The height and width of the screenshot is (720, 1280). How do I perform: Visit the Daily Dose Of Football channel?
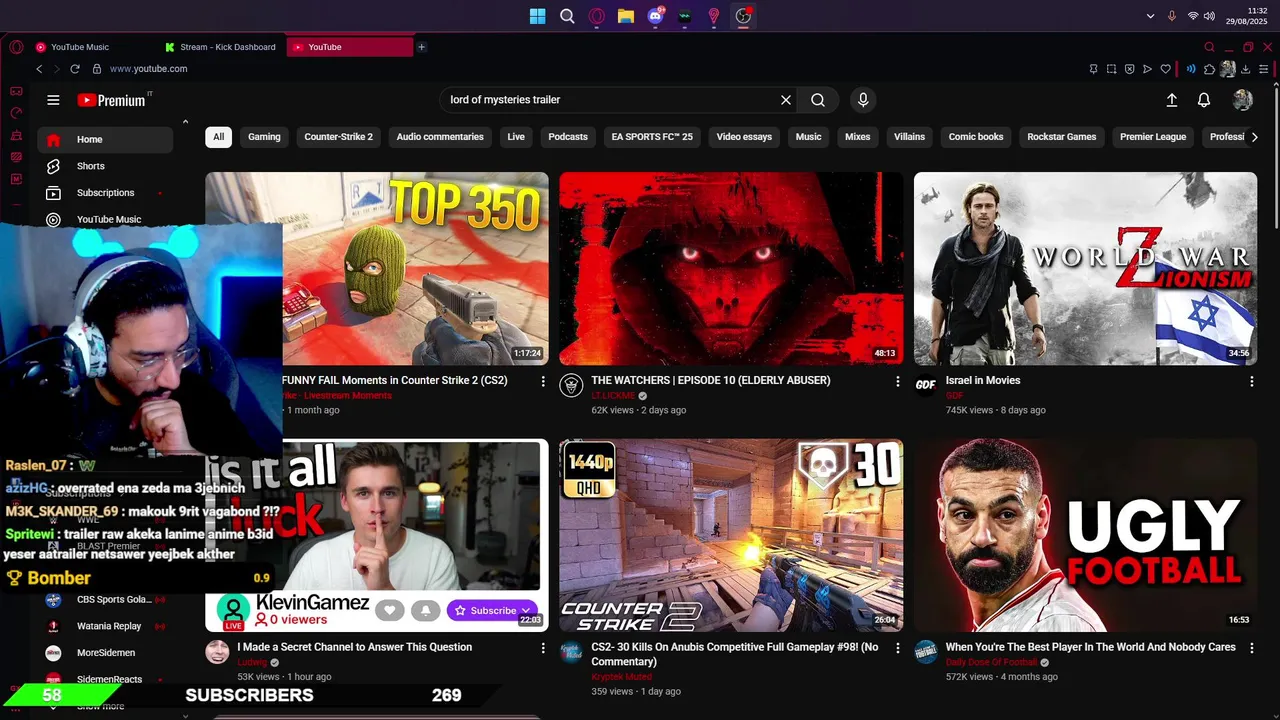[991, 662]
